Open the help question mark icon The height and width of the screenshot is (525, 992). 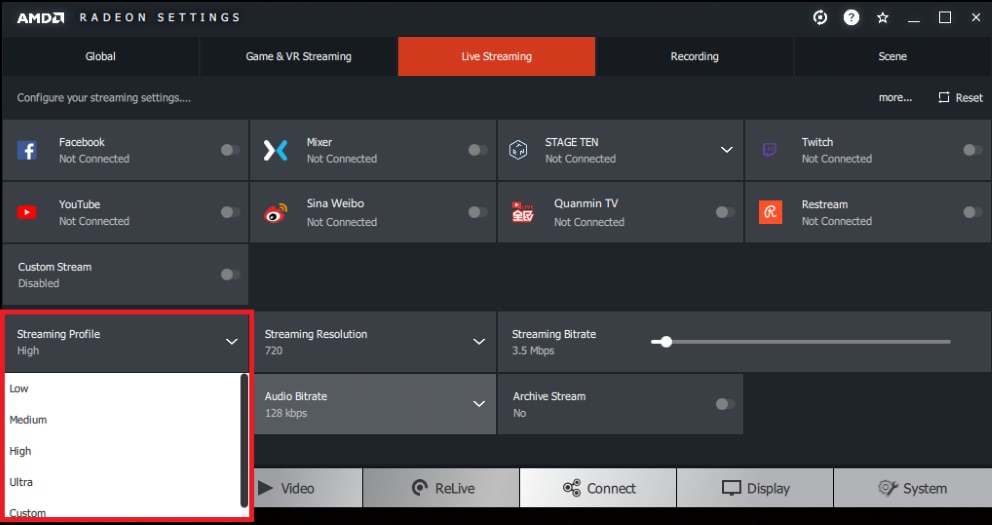point(852,18)
